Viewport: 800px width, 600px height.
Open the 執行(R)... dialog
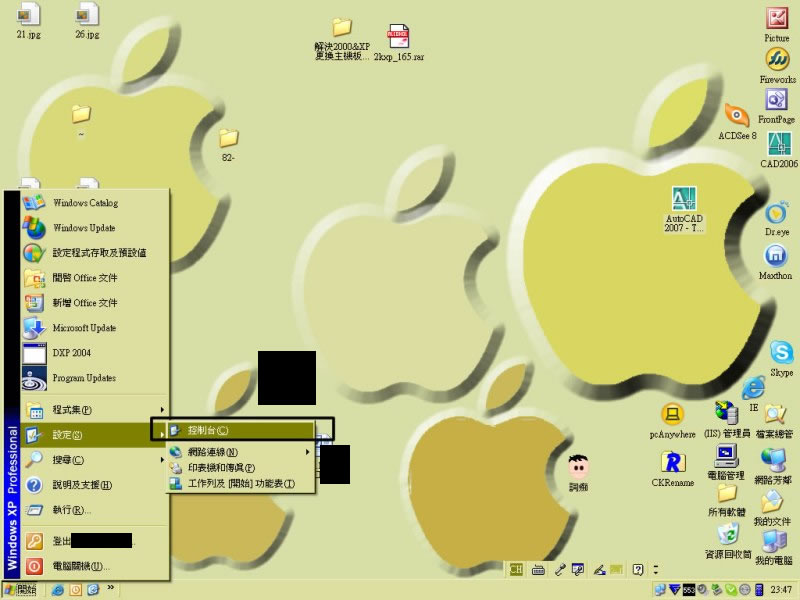[x=94, y=510]
